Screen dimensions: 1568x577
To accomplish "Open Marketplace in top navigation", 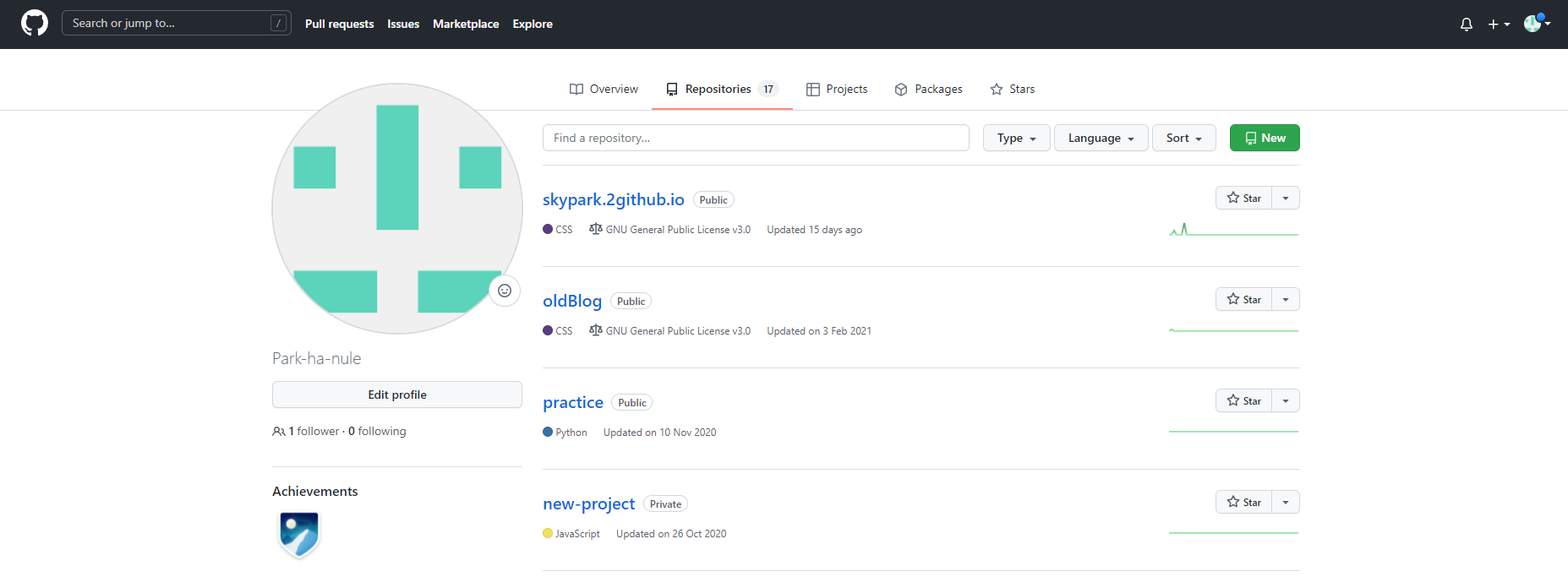I will coord(466,24).
